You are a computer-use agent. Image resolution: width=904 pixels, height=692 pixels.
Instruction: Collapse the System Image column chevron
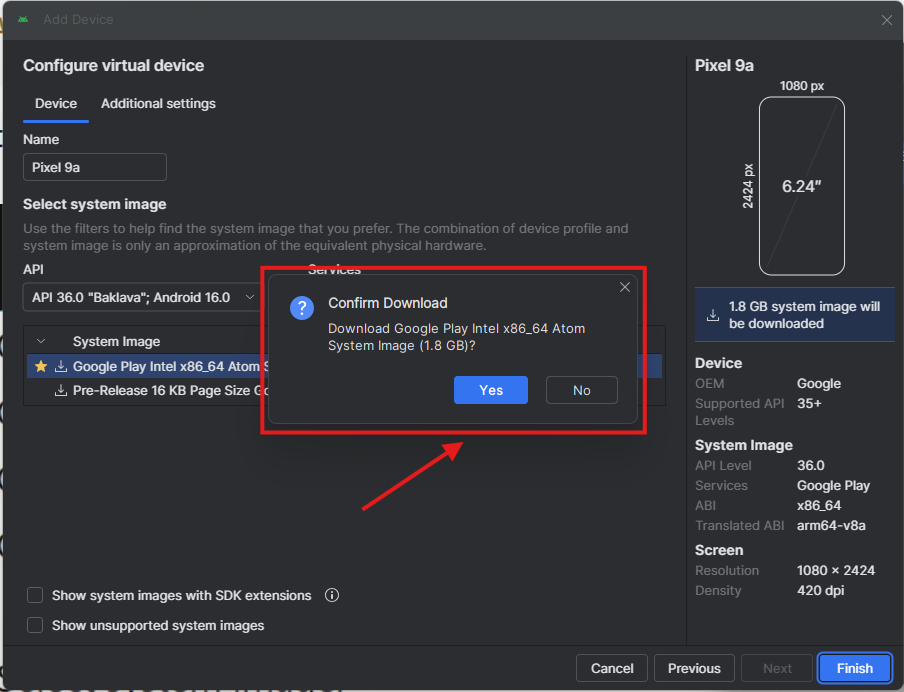[x=41, y=341]
